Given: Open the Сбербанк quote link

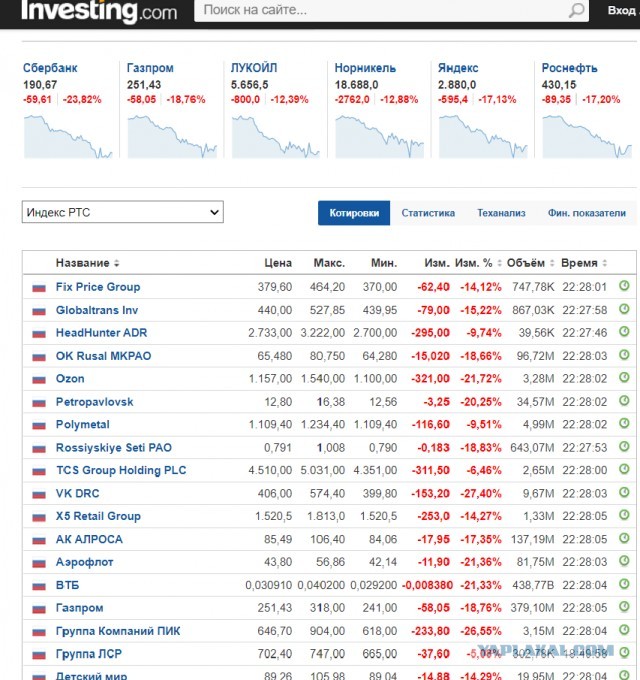Looking at the screenshot, I should [x=50, y=68].
